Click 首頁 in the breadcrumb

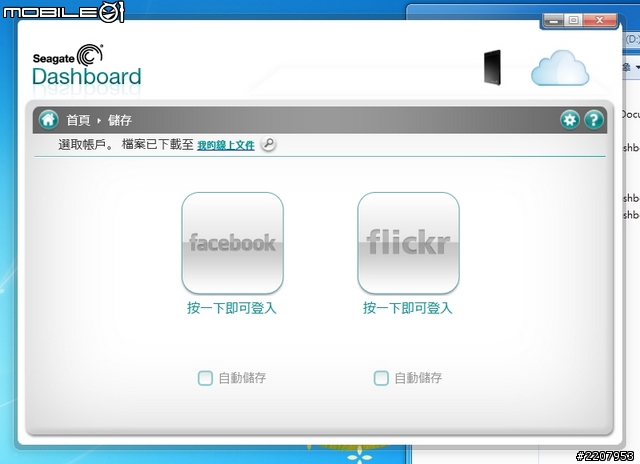click(78, 120)
